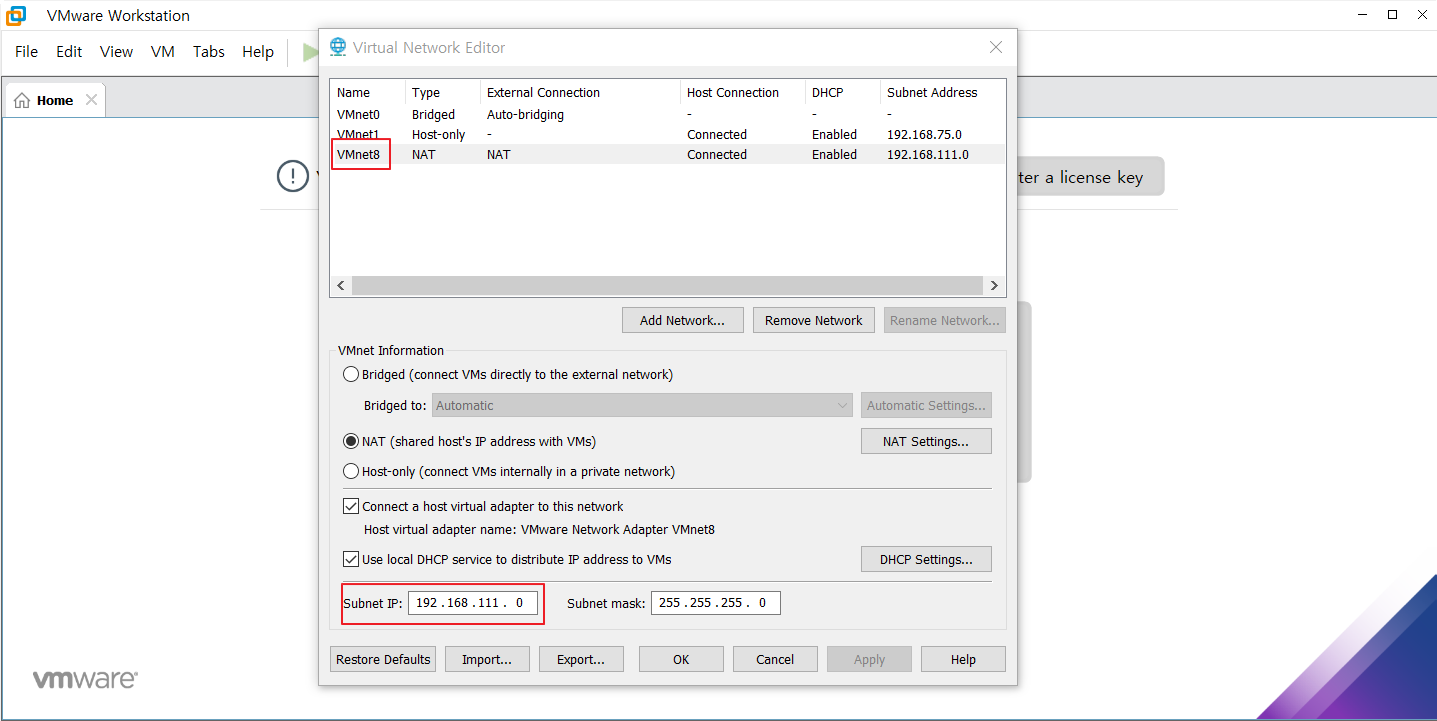Click the Add Network button
1437x721 pixels.
682,321
